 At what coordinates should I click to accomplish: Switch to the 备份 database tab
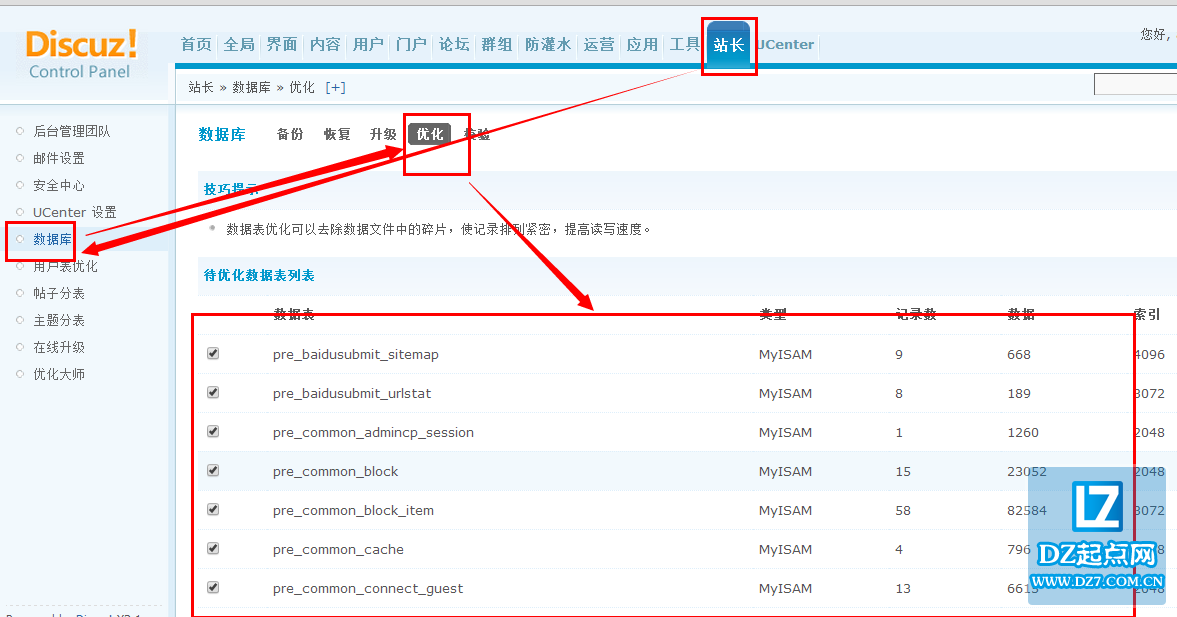290,134
